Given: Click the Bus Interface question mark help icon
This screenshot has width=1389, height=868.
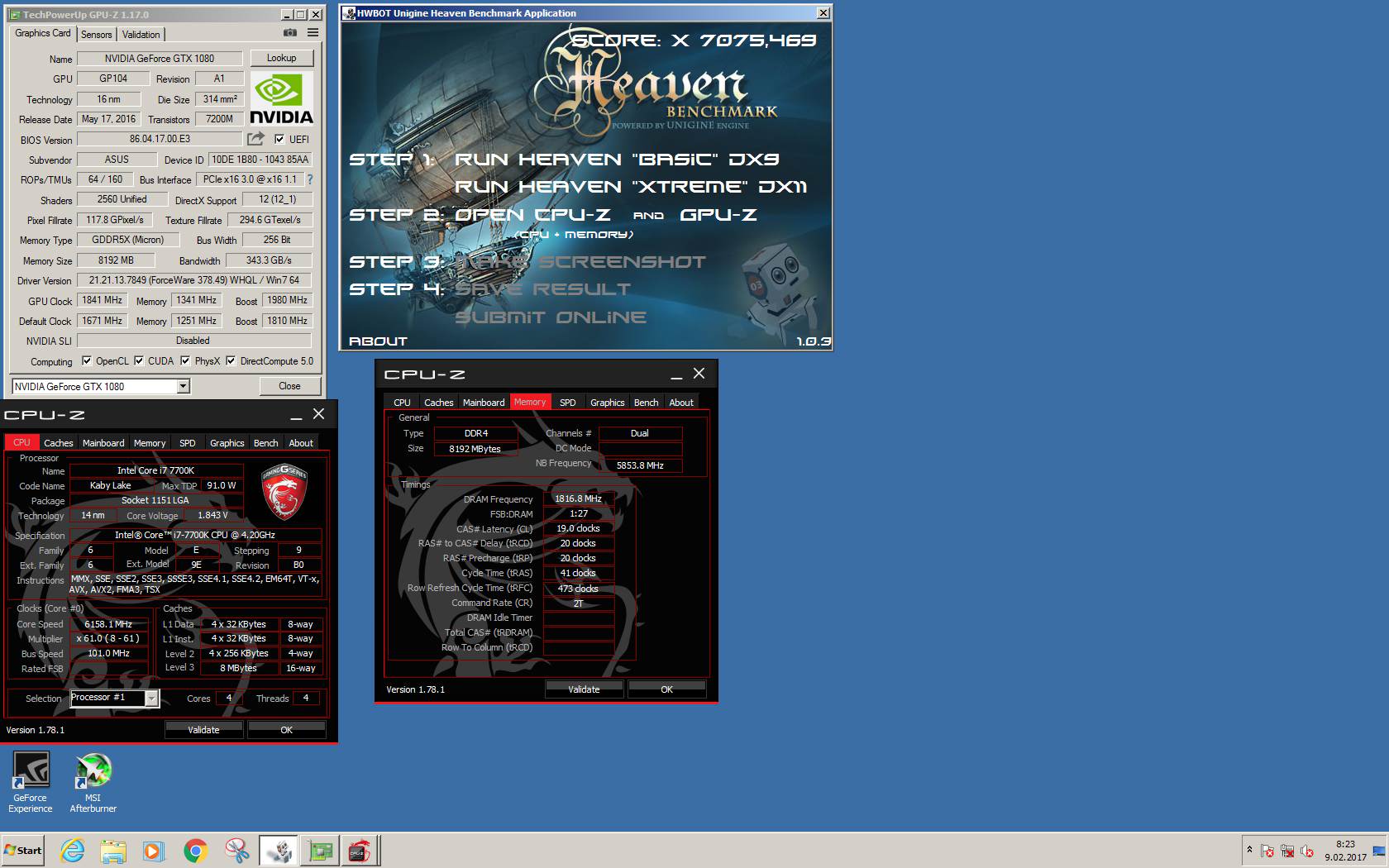Looking at the screenshot, I should coord(310,179).
